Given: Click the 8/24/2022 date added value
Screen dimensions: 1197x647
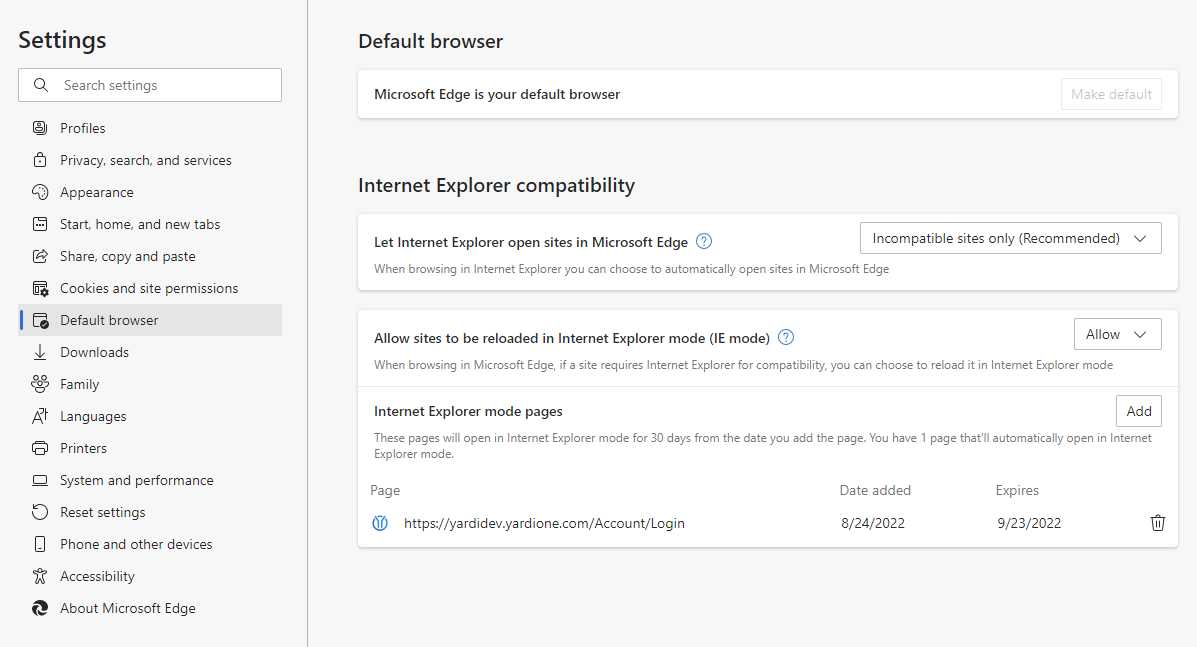Looking at the screenshot, I should click(x=873, y=523).
